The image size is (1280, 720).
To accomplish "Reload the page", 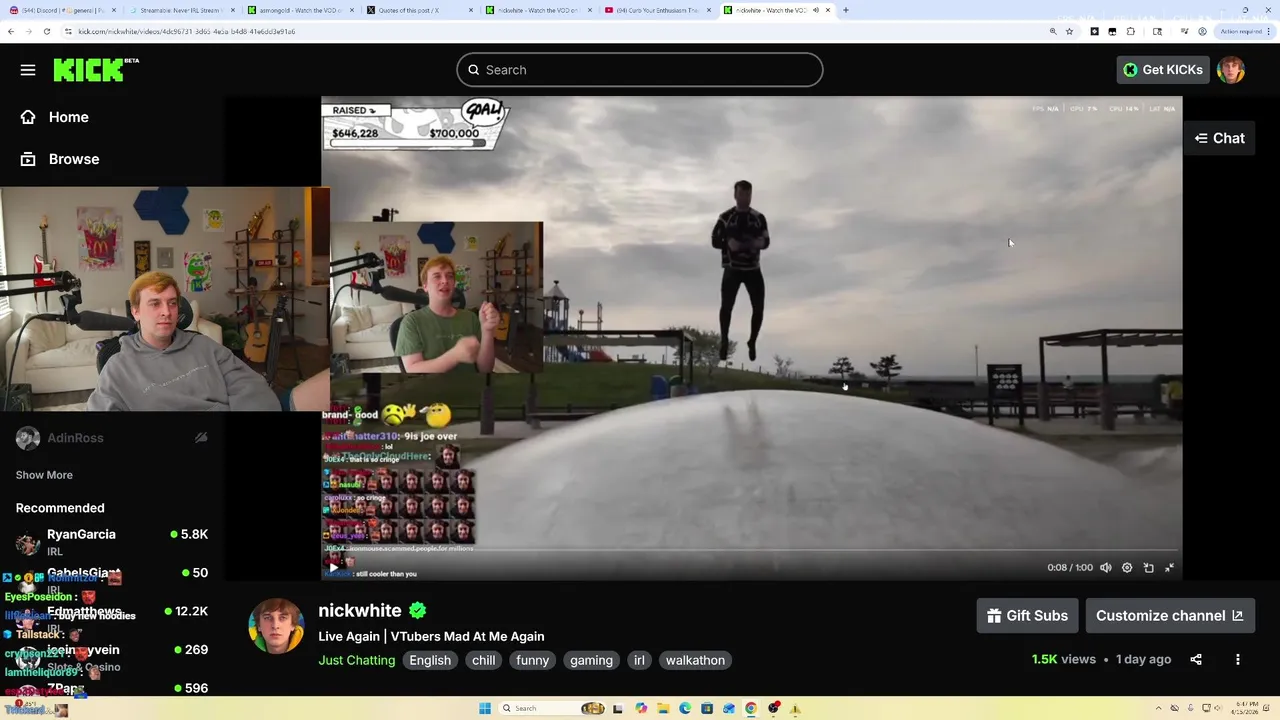I will (x=47, y=31).
